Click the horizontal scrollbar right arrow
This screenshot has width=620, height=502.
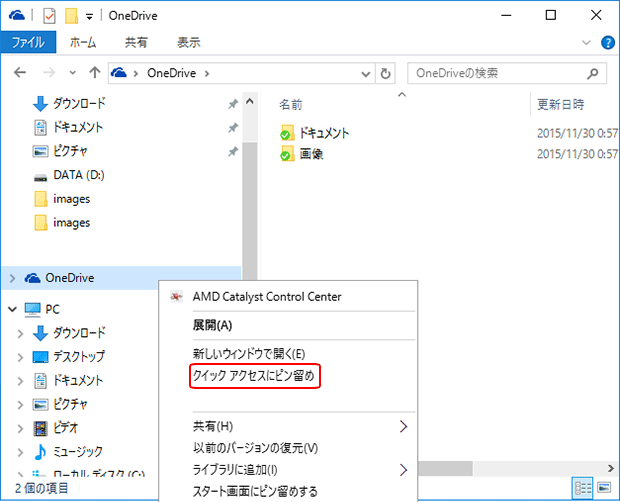(611, 468)
